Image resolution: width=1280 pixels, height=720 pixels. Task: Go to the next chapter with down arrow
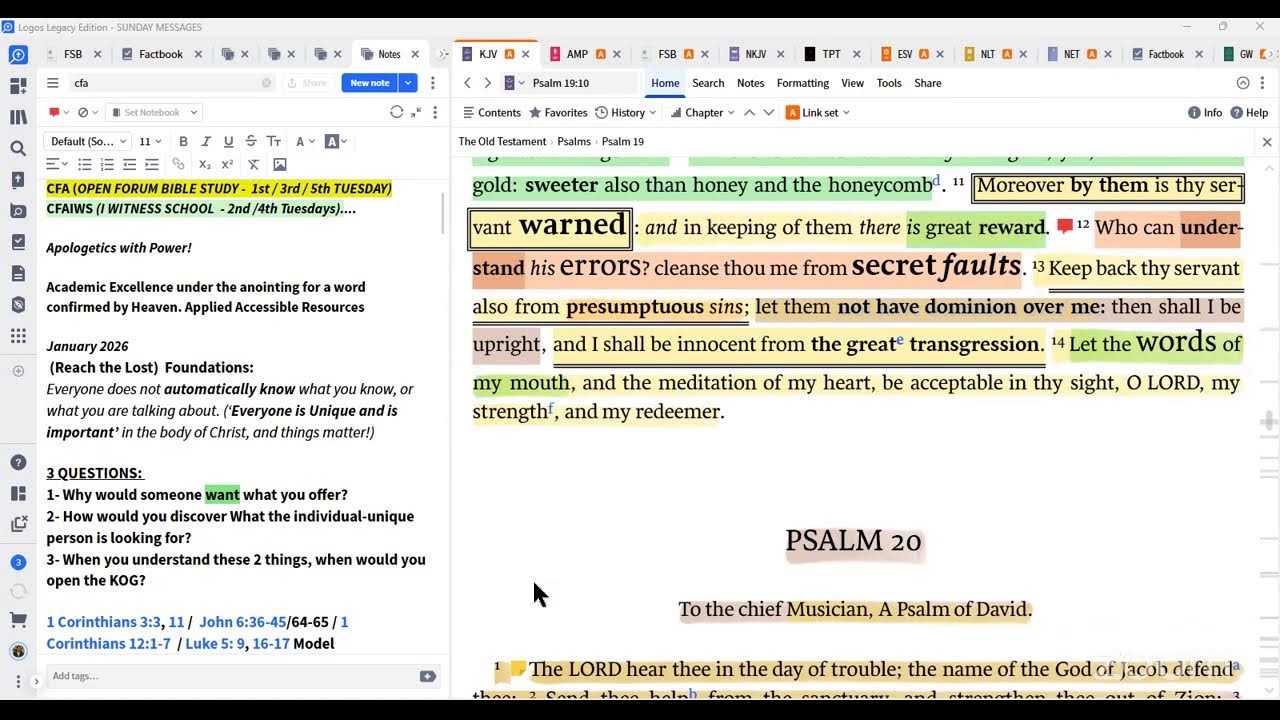coord(768,112)
